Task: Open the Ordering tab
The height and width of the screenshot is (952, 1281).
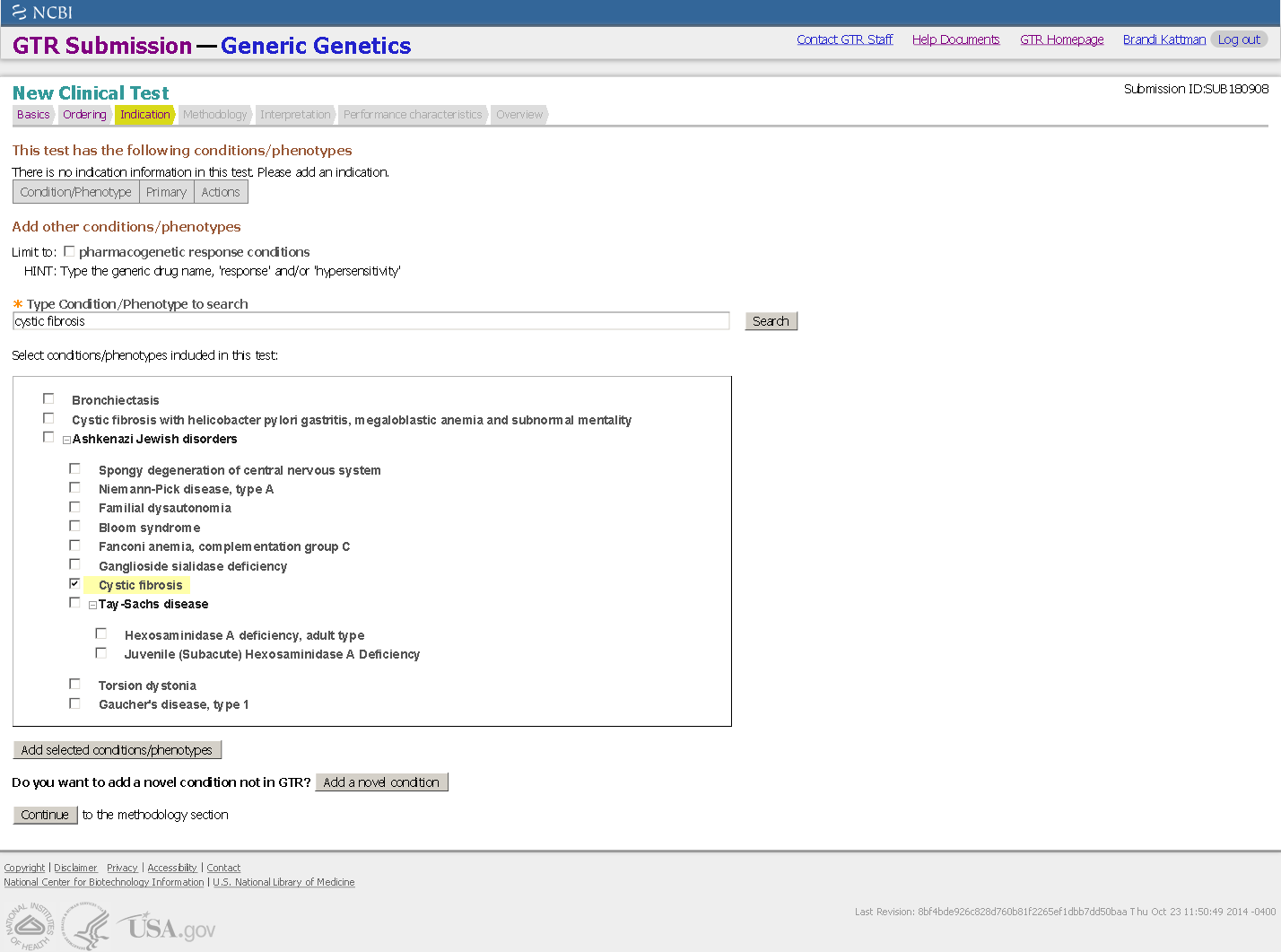Action: 84,115
